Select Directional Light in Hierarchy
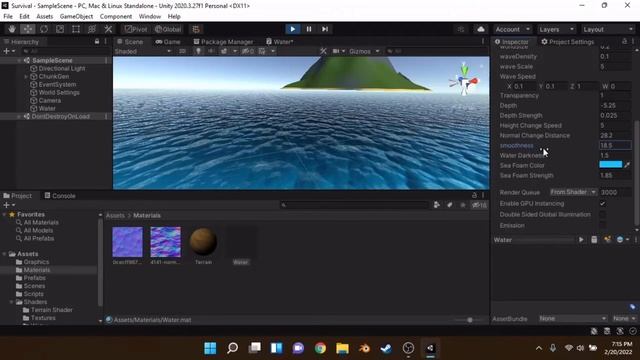This screenshot has width=640, height=360. pyautogui.click(x=62, y=68)
